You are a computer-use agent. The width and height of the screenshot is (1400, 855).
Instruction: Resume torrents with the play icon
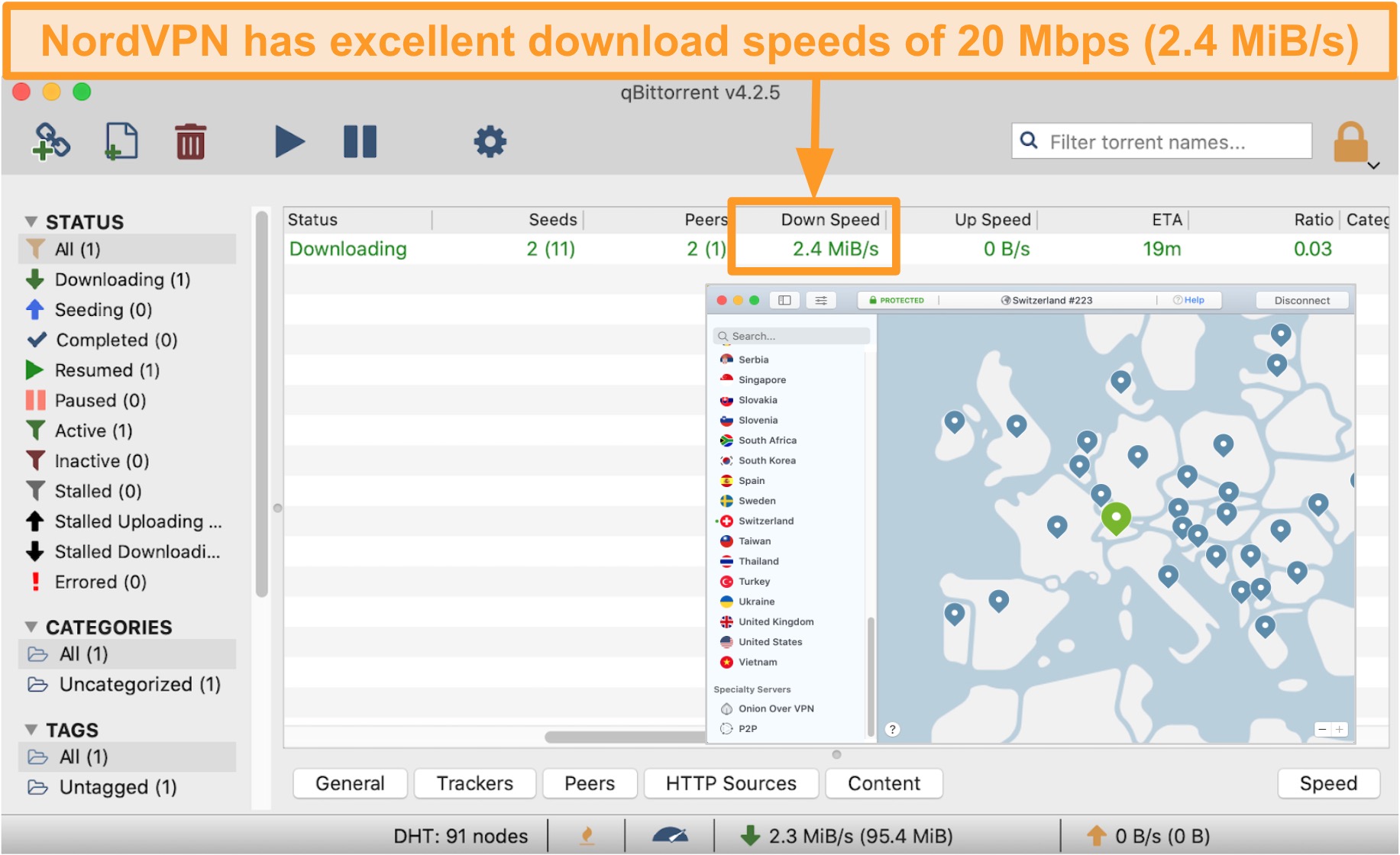(289, 142)
